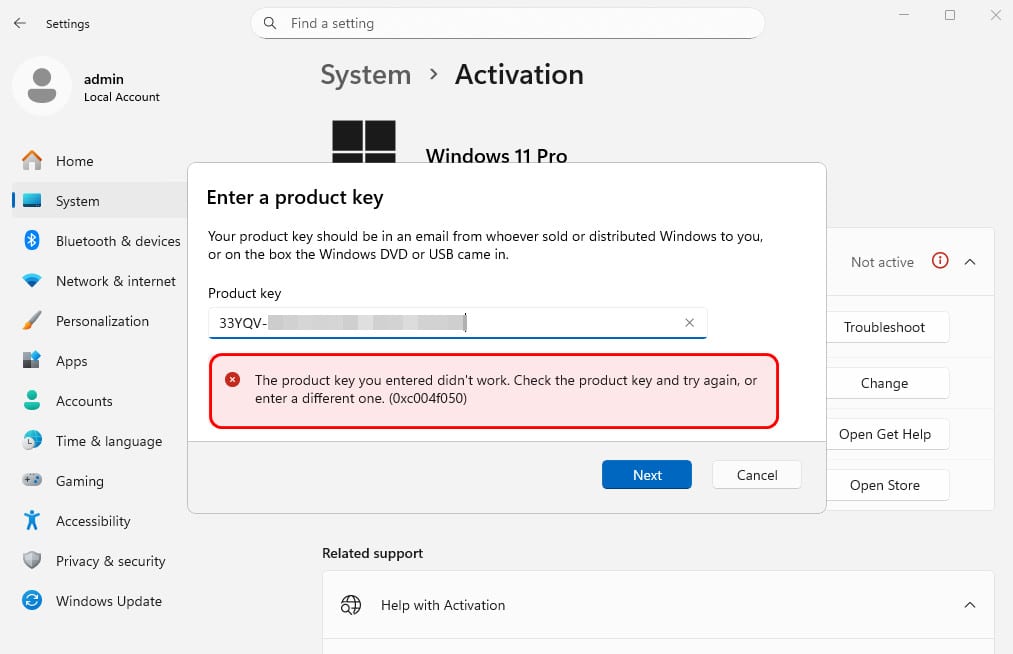This screenshot has width=1013, height=654.
Task: Open the Gaming controller icon
Action: (x=32, y=480)
